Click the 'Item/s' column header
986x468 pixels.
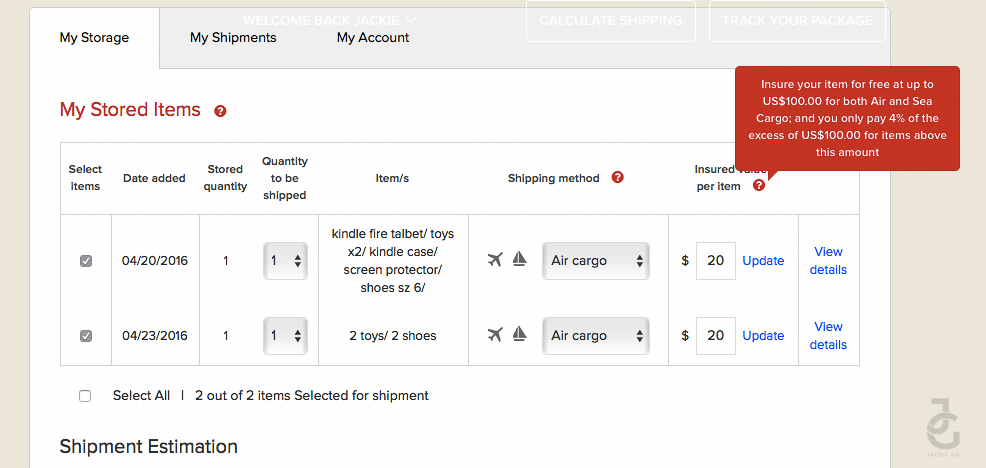pos(392,178)
